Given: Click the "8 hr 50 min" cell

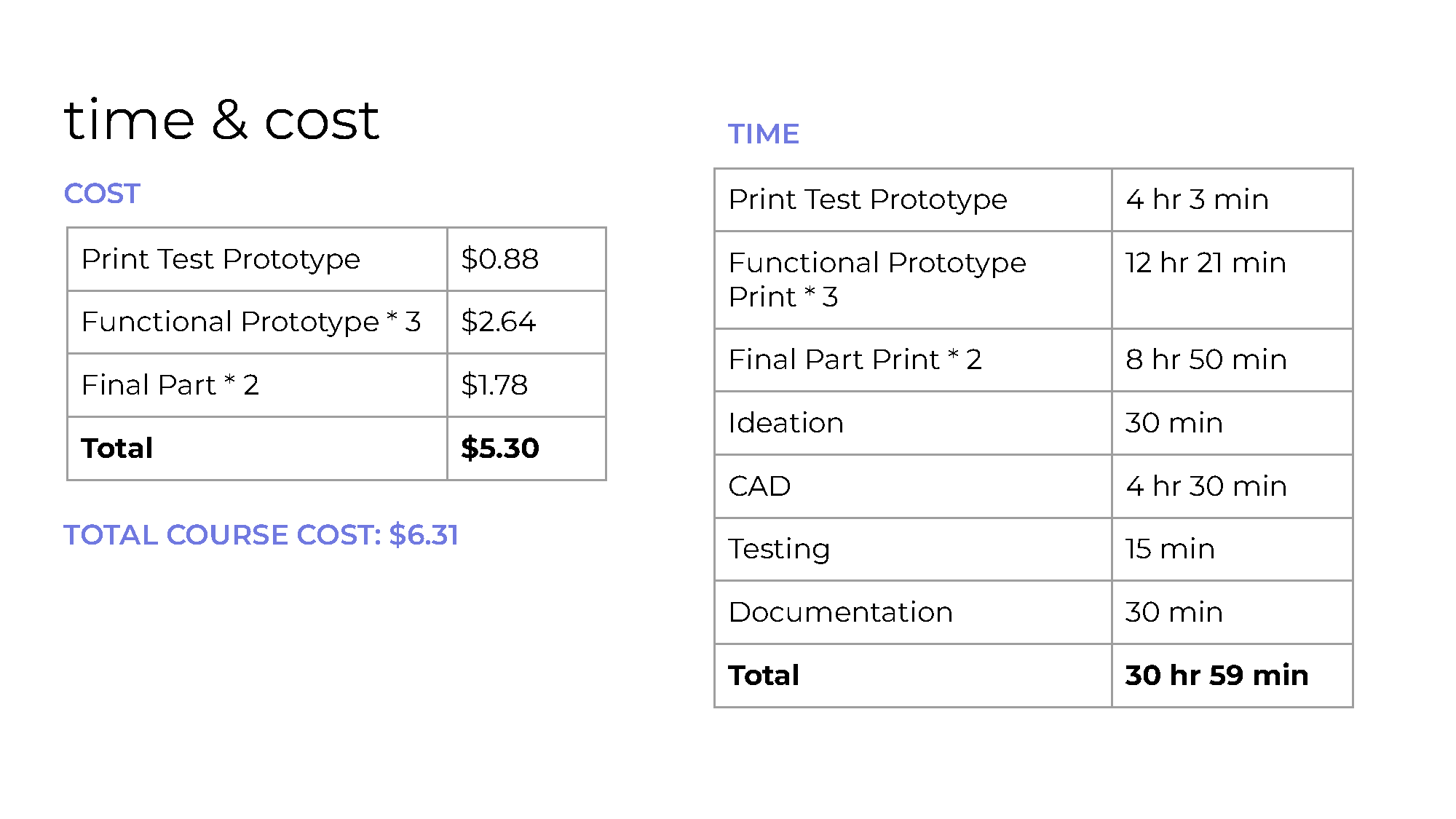Looking at the screenshot, I should [1206, 360].
